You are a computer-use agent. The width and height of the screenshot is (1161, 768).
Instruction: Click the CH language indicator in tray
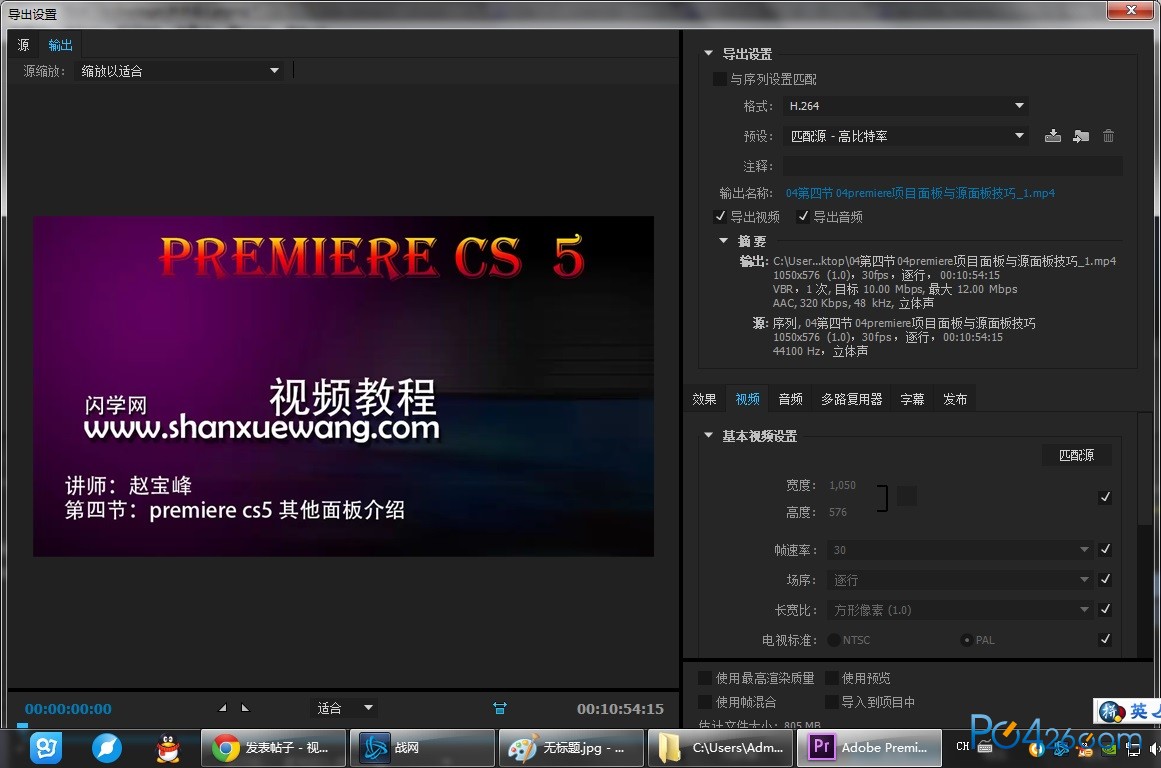pyautogui.click(x=962, y=747)
